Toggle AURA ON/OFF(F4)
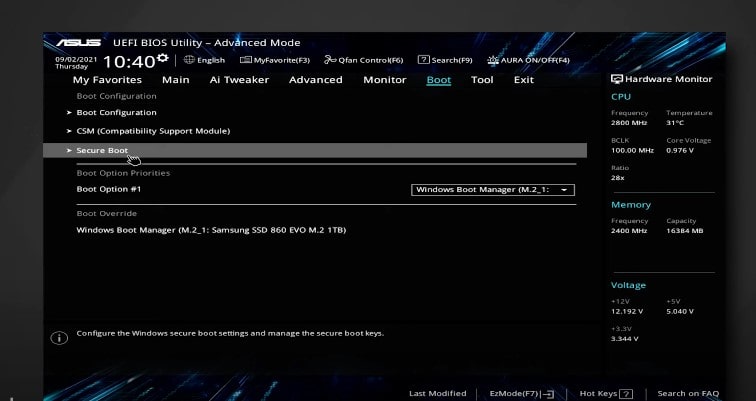The height and width of the screenshot is (401, 756). 528,60
